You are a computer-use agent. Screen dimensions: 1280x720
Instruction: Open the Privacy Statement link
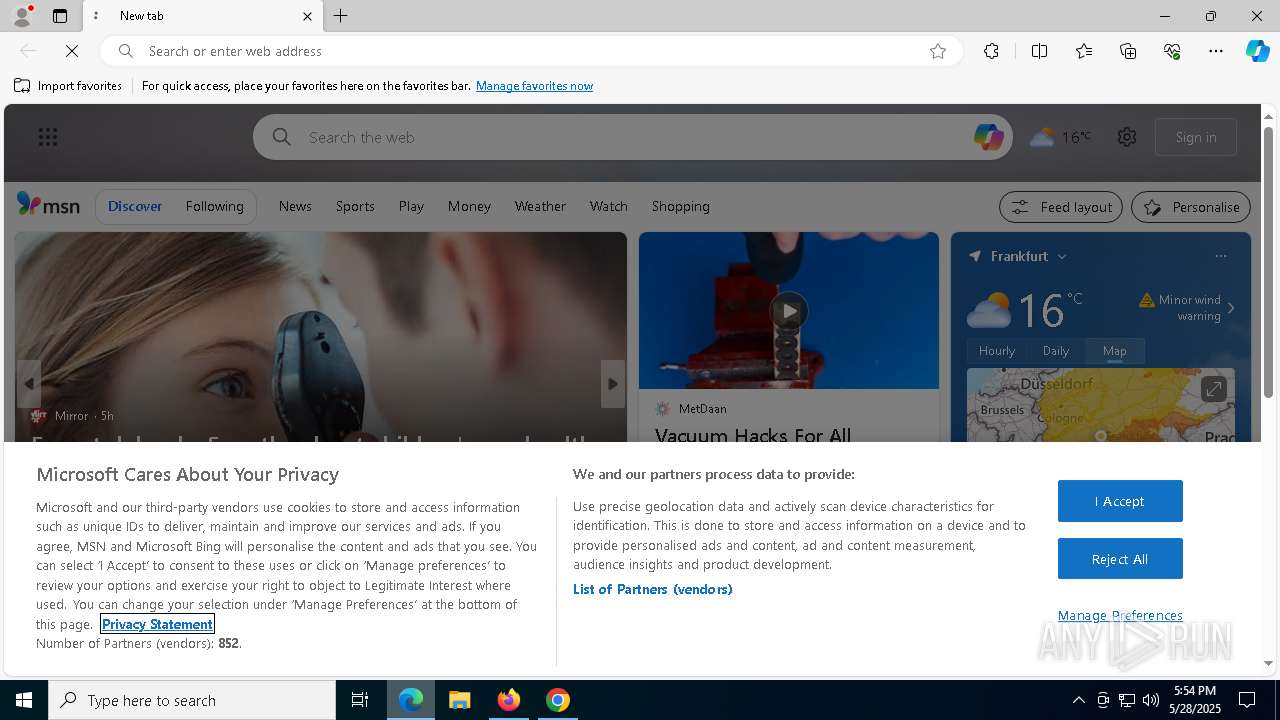[x=157, y=624]
